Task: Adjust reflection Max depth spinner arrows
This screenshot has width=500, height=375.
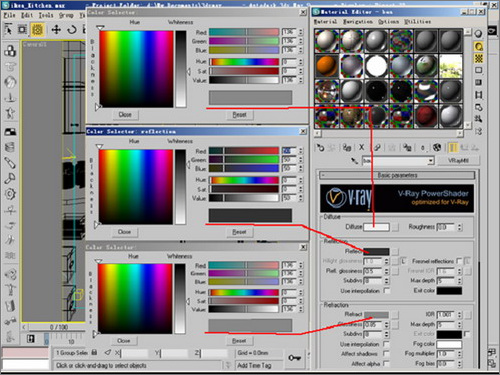Action: click(x=460, y=281)
